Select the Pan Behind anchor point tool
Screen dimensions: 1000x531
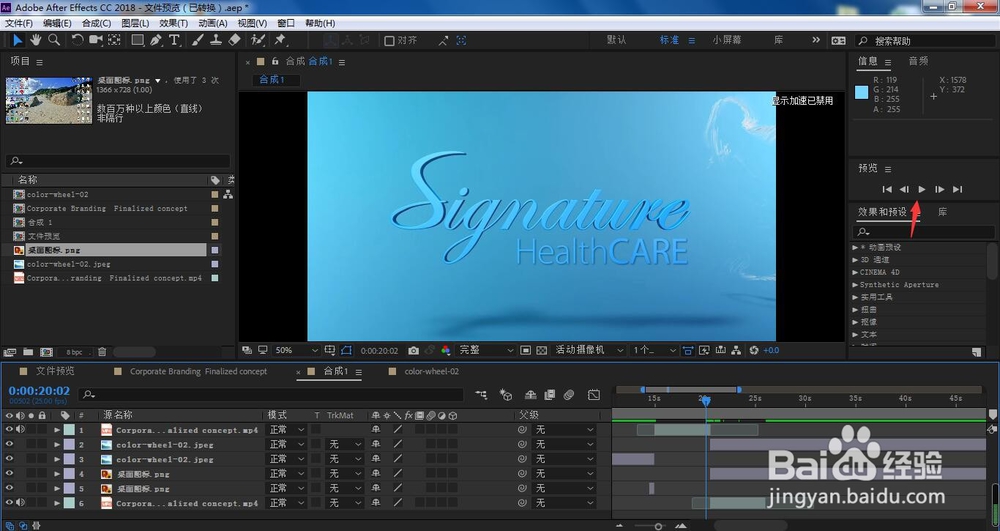coord(114,40)
